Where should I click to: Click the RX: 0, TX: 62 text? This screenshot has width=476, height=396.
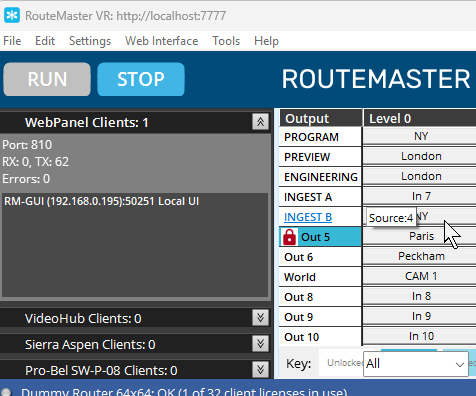click(35, 162)
